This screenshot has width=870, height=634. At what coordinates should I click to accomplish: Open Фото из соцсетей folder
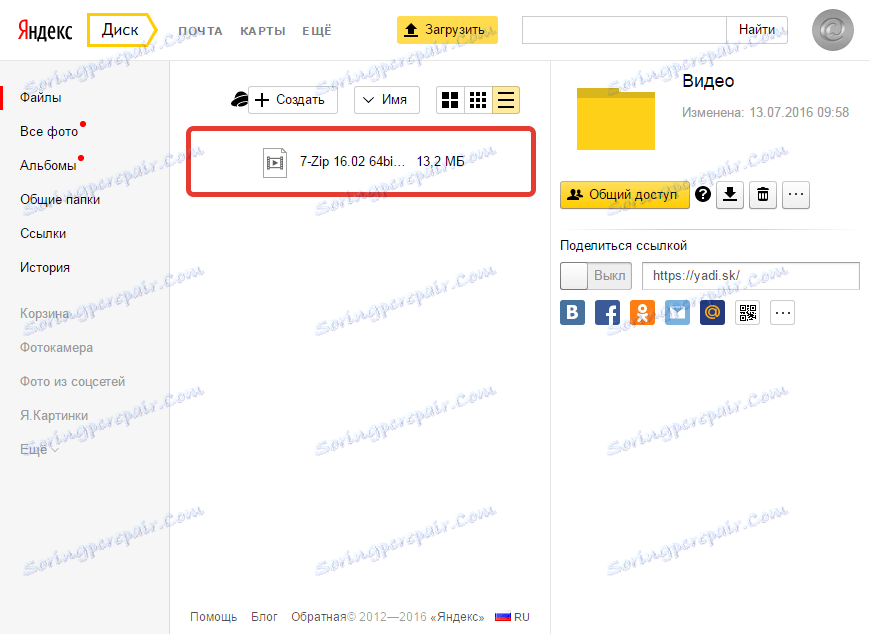tap(72, 382)
